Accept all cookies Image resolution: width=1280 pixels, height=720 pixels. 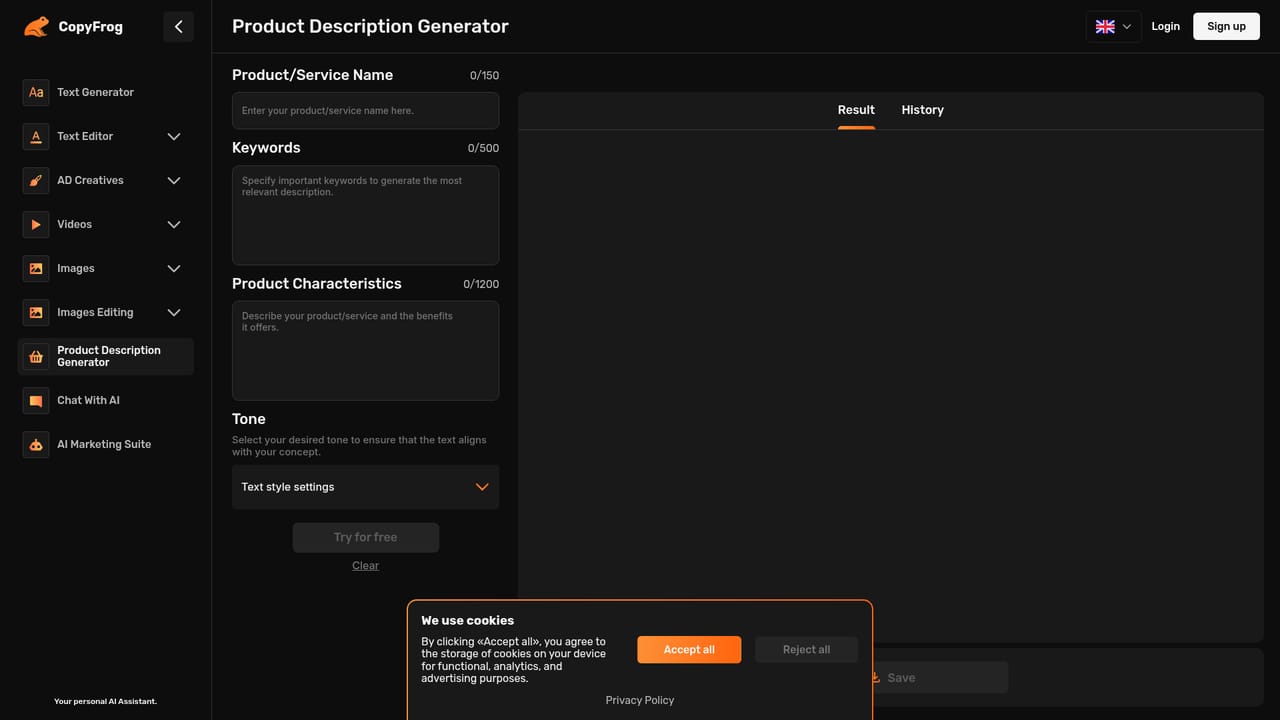click(689, 649)
